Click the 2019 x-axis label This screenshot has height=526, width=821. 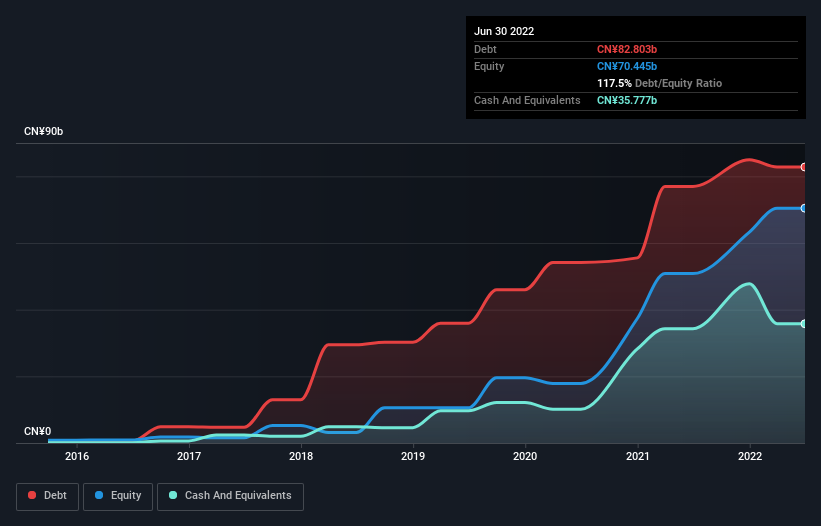point(413,456)
